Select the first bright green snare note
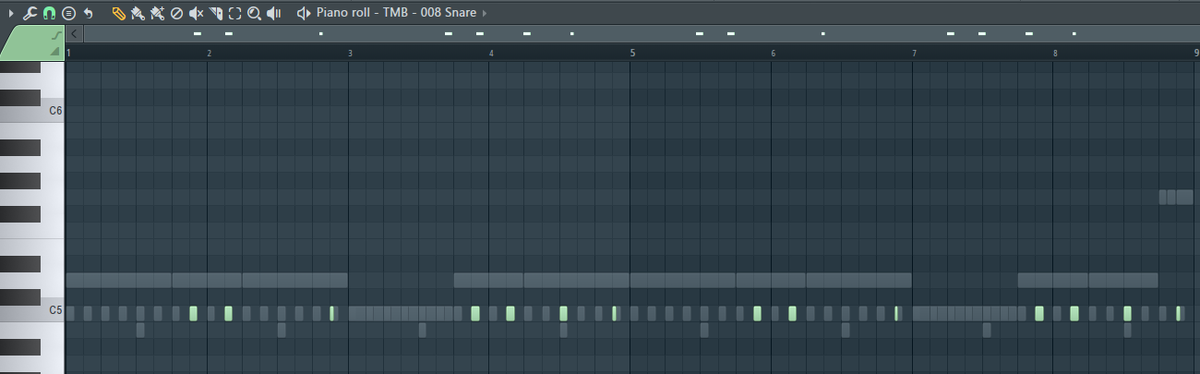Screen dimensions: 1200x374 tap(193, 313)
